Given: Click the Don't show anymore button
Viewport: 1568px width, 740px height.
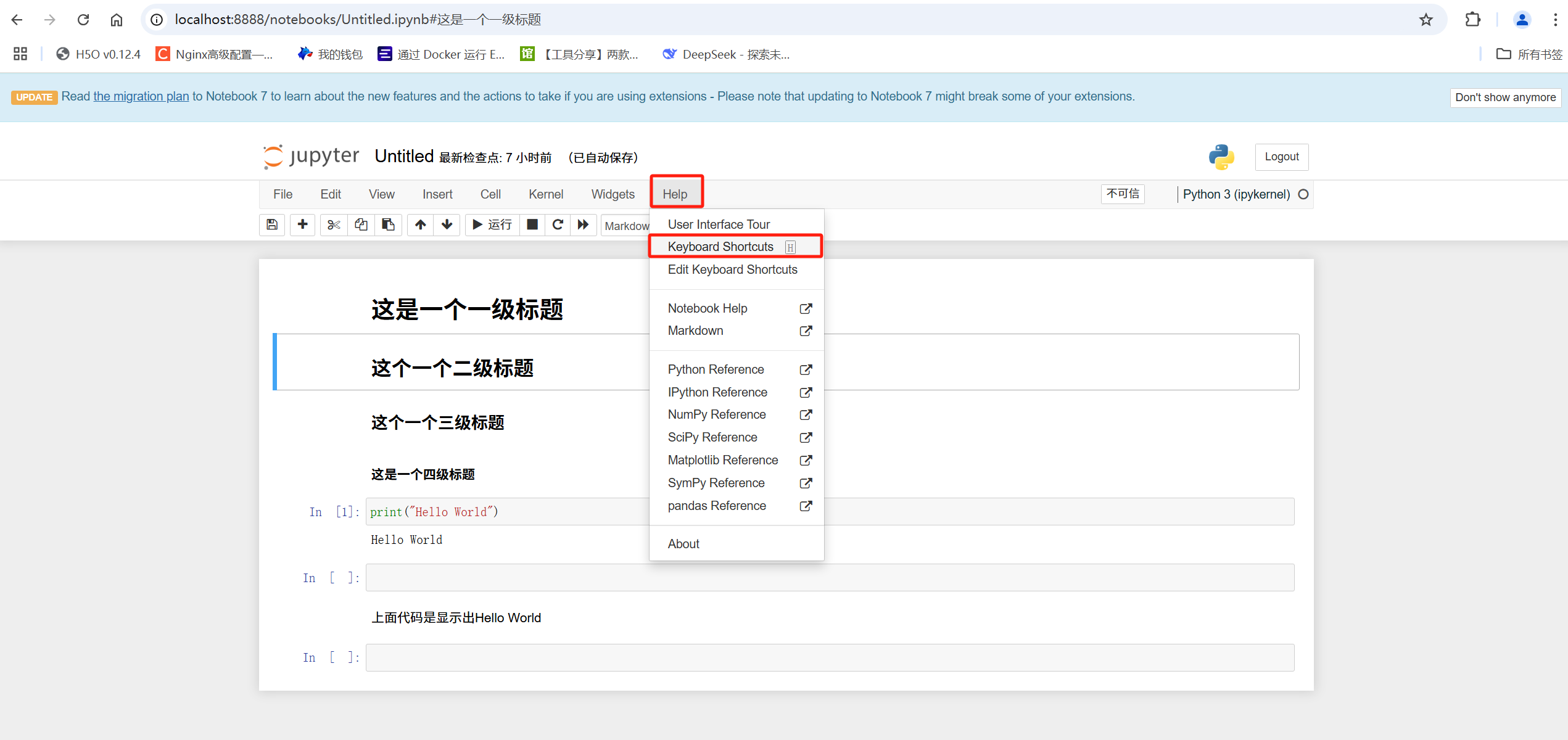Looking at the screenshot, I should (x=1505, y=97).
